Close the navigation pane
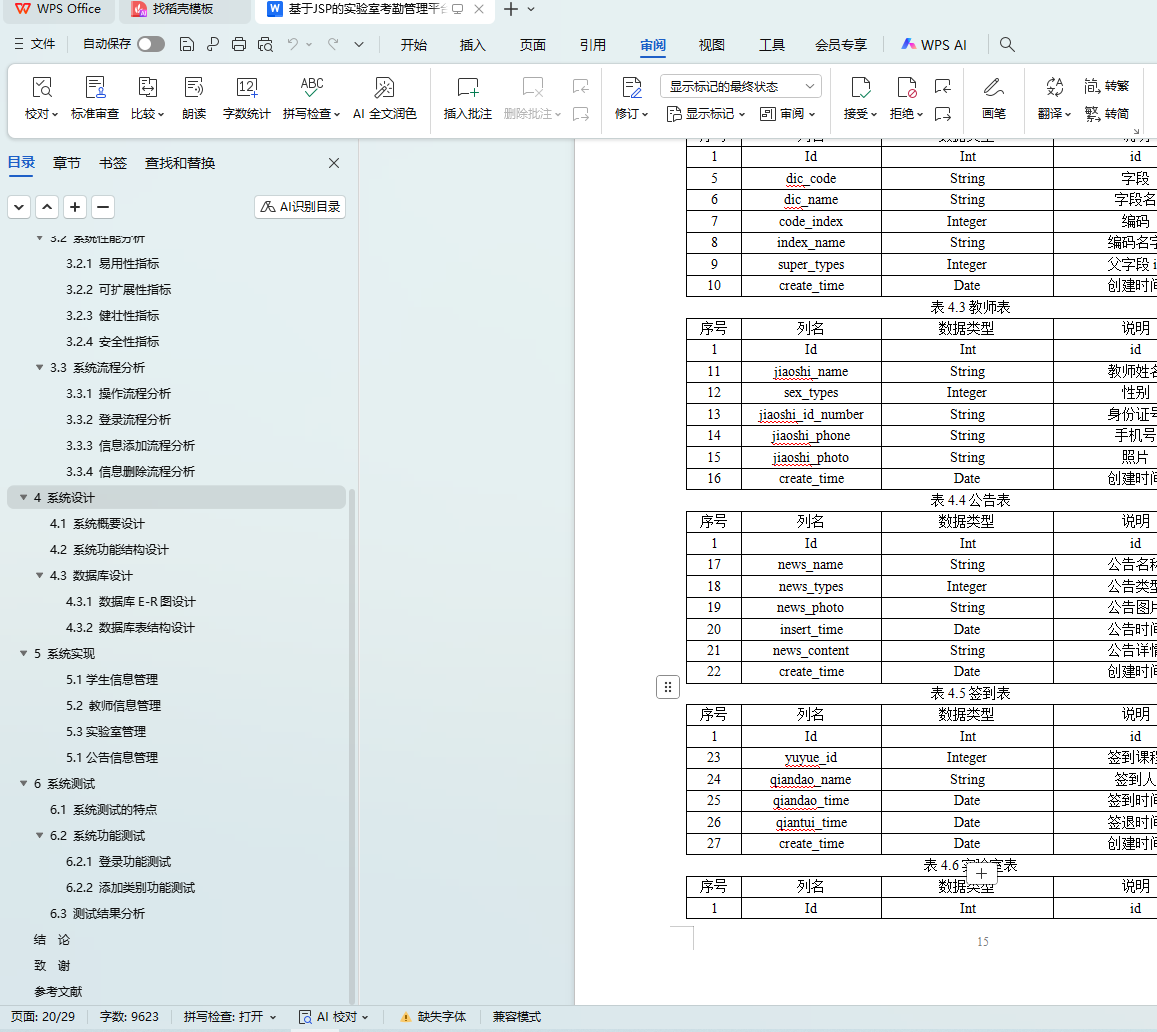The width and height of the screenshot is (1157, 1032). (x=334, y=163)
